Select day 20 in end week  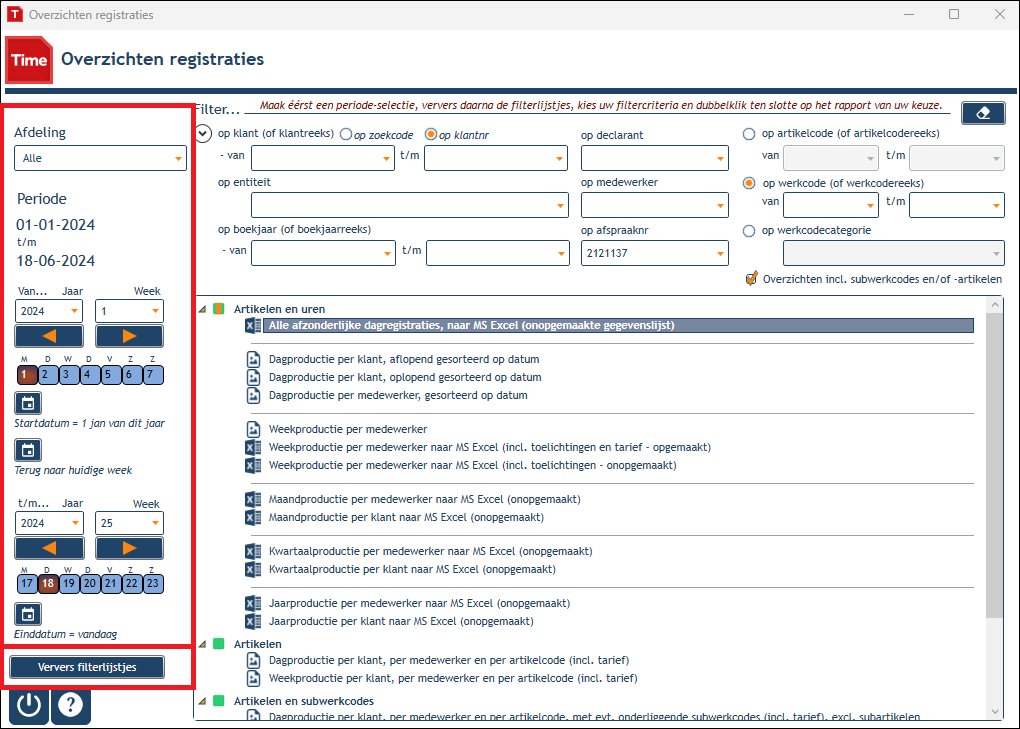pyautogui.click(x=90, y=583)
